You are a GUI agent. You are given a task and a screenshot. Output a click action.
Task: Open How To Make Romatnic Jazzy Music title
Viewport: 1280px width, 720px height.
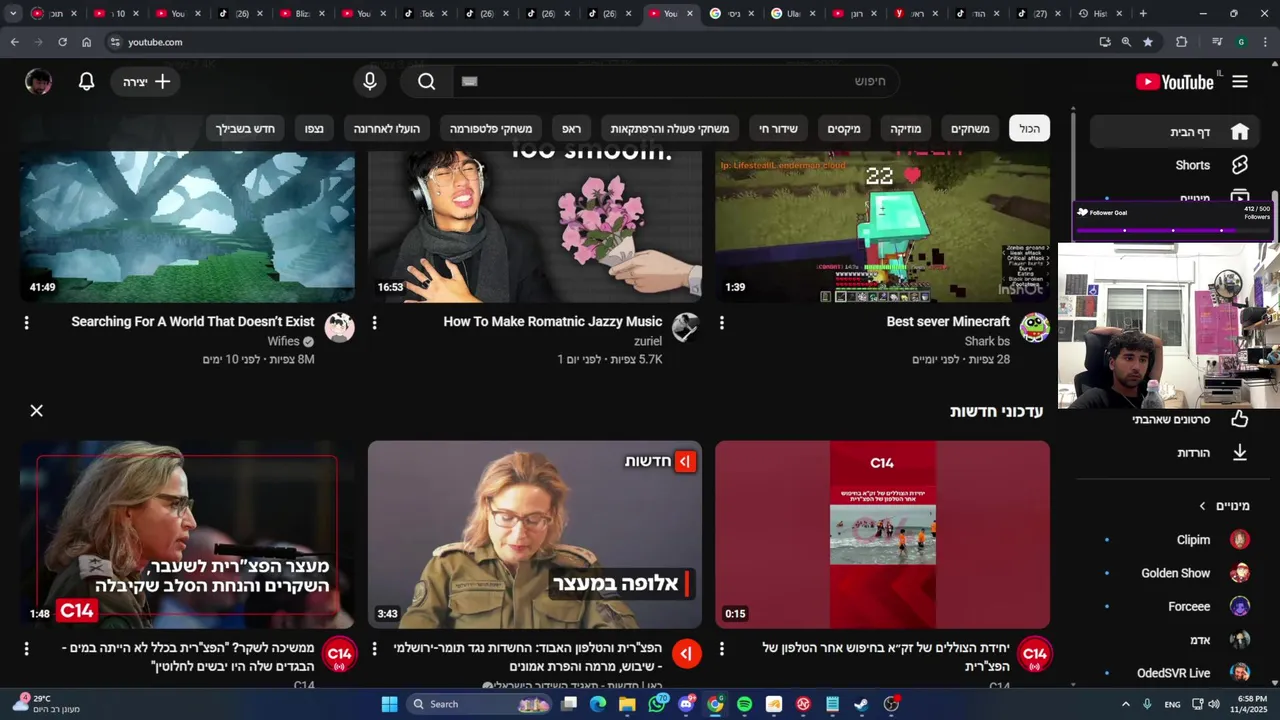553,322
